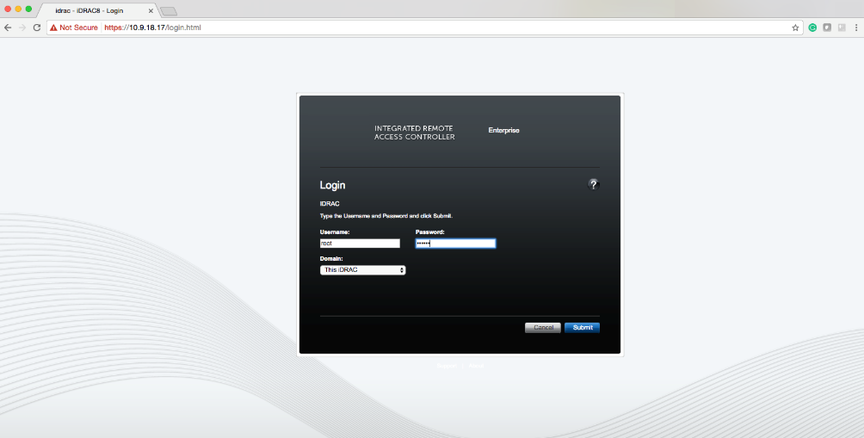Close the iDRAC8 Login tab
The width and height of the screenshot is (864, 438).
(150, 10)
